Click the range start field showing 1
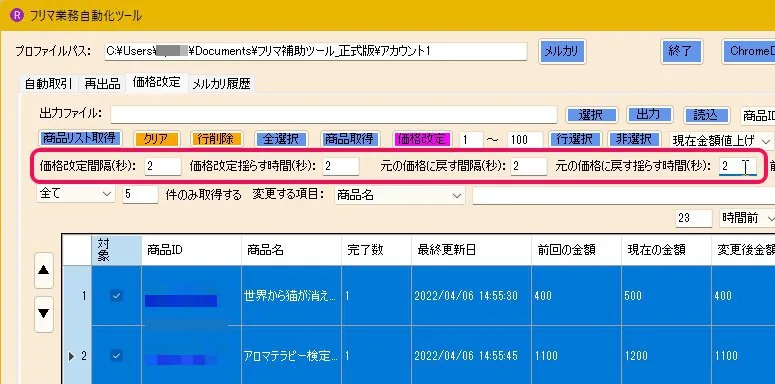This screenshot has width=775, height=384. click(x=472, y=140)
